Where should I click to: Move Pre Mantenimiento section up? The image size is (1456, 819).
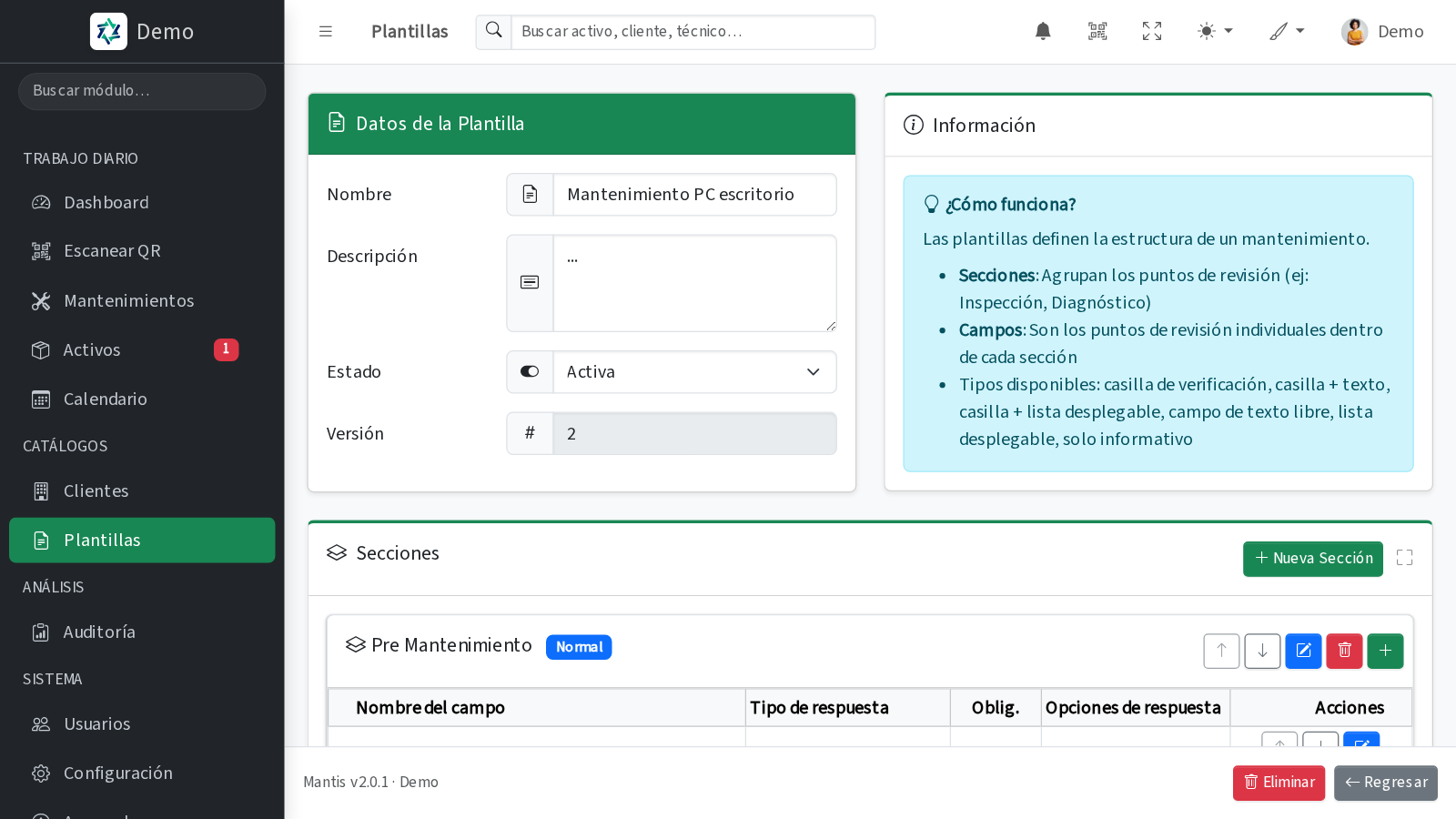pyautogui.click(x=1221, y=651)
